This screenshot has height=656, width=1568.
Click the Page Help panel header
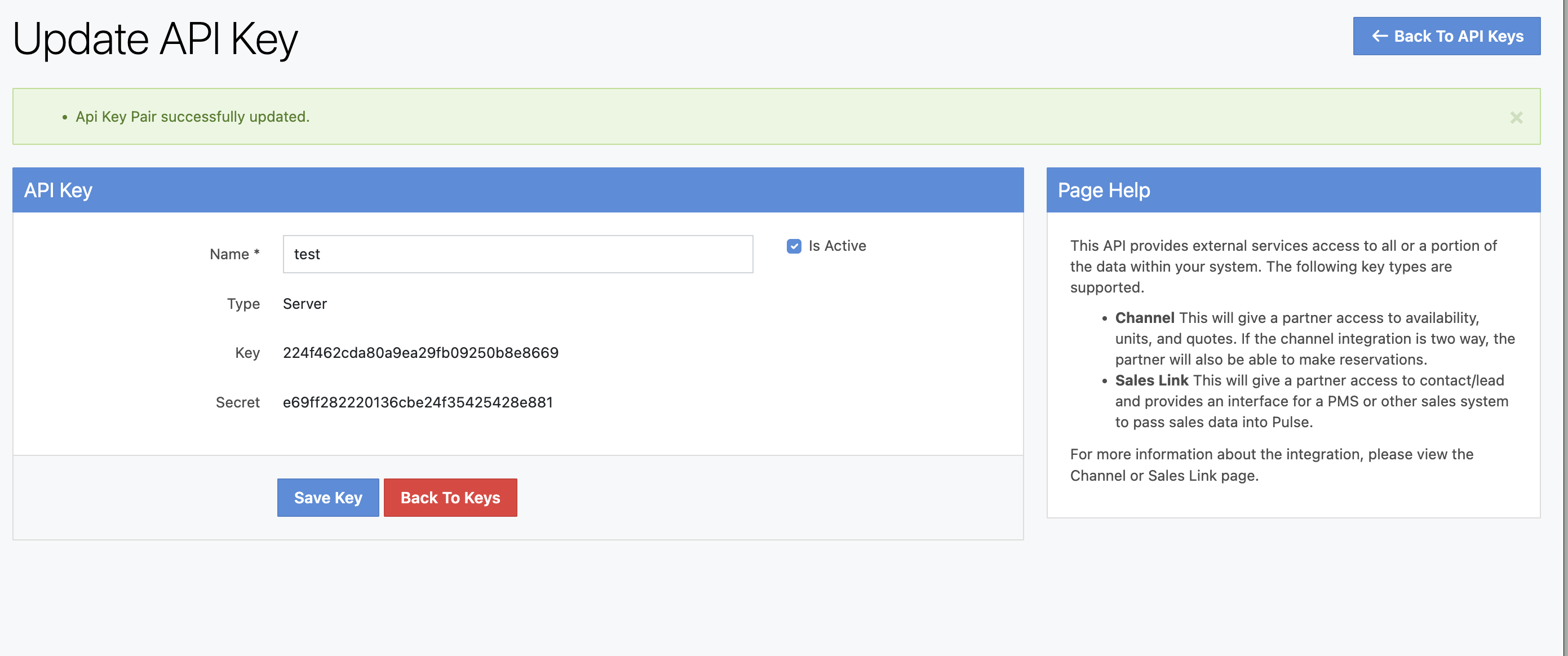tap(1103, 190)
